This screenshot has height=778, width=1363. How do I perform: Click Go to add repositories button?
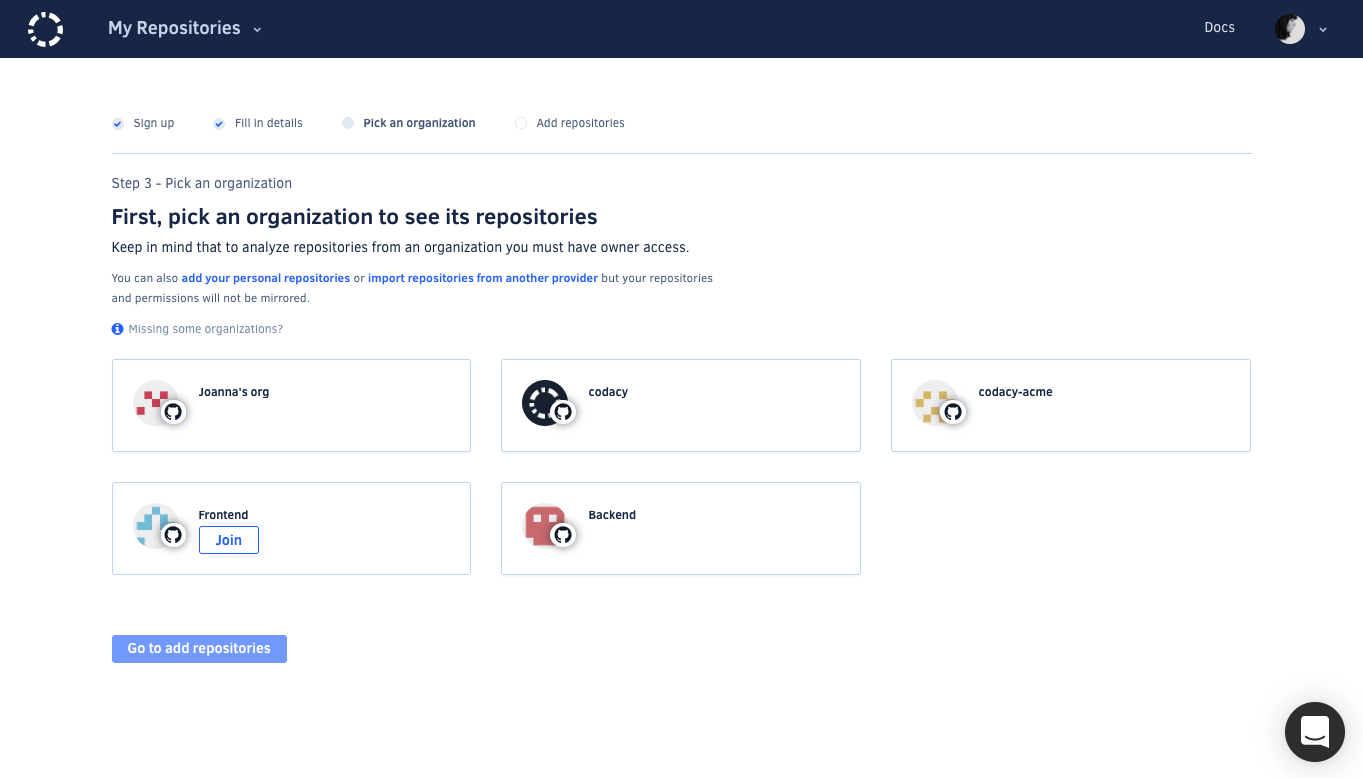click(x=199, y=649)
